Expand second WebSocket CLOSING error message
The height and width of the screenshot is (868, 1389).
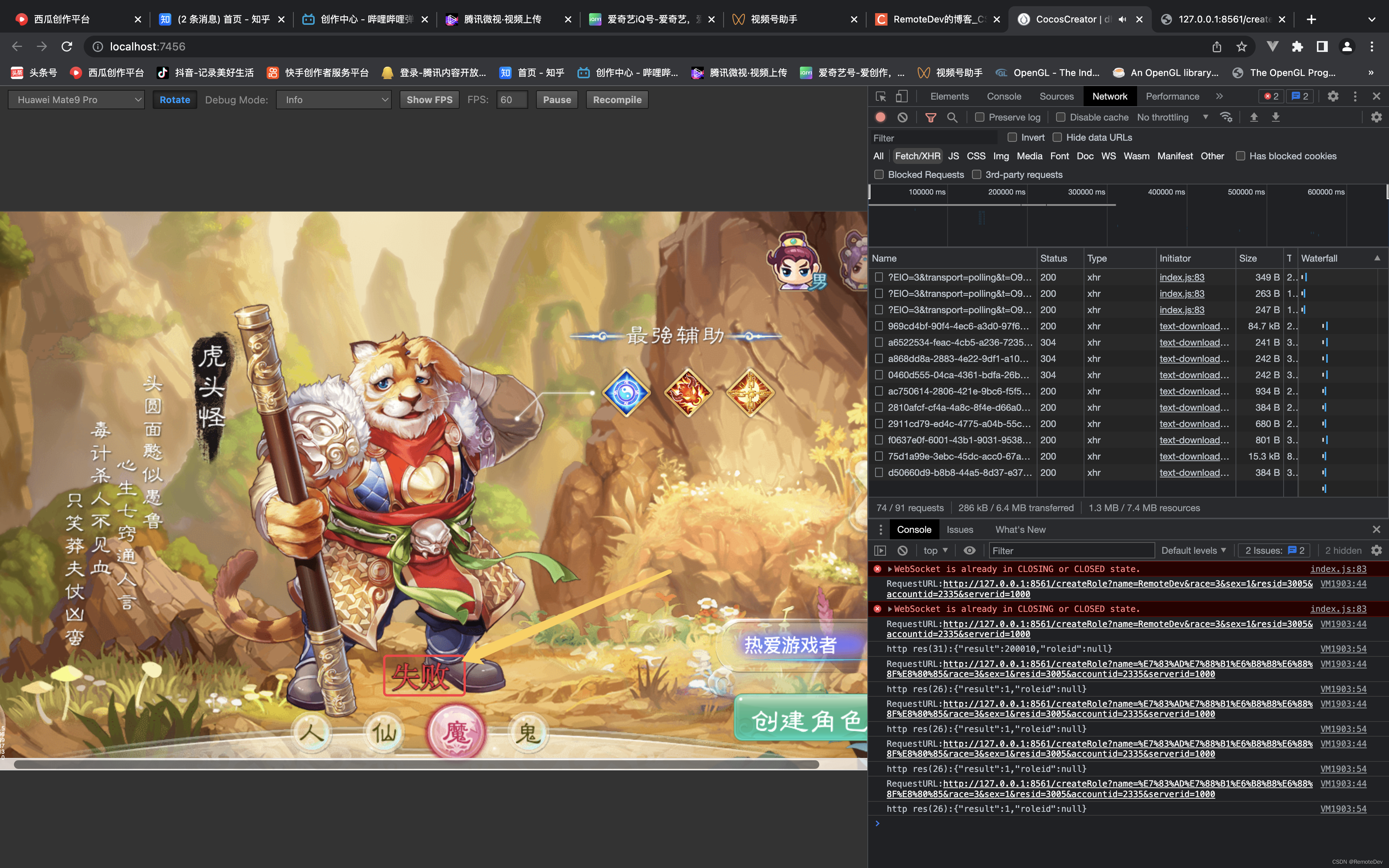(x=890, y=609)
